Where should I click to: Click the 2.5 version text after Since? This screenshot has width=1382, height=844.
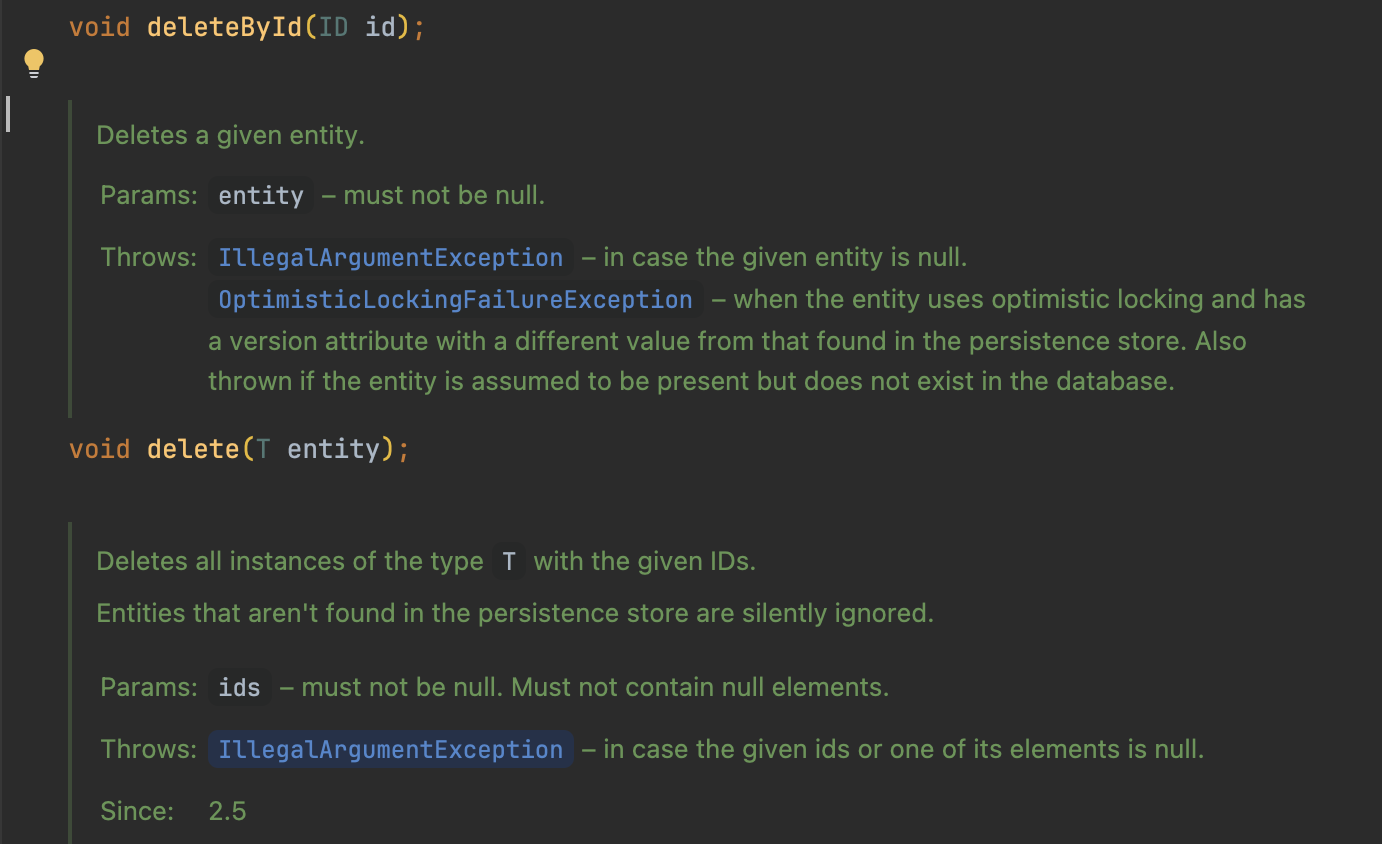click(x=227, y=811)
